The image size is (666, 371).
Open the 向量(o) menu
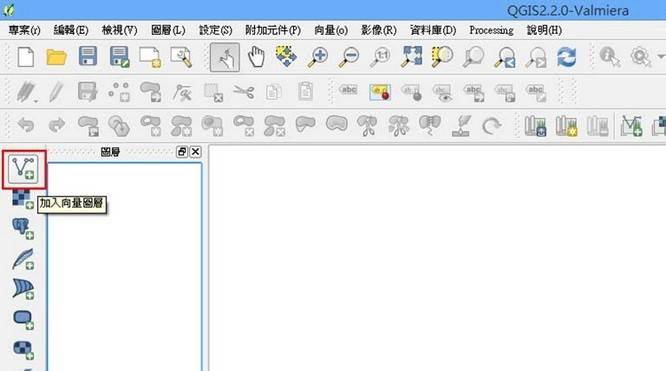tap(331, 30)
